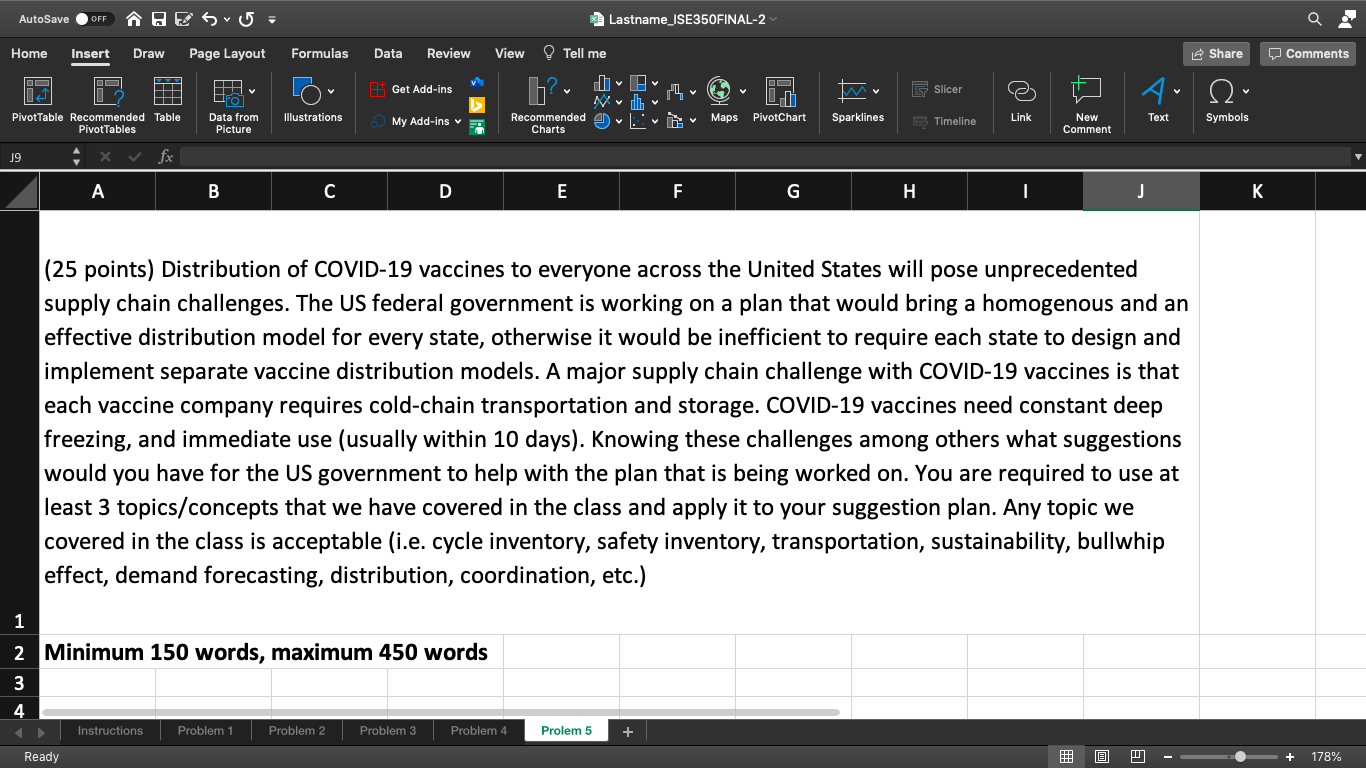The width and height of the screenshot is (1366, 768).
Task: Switch to Page Break Preview icon
Action: point(1137,757)
